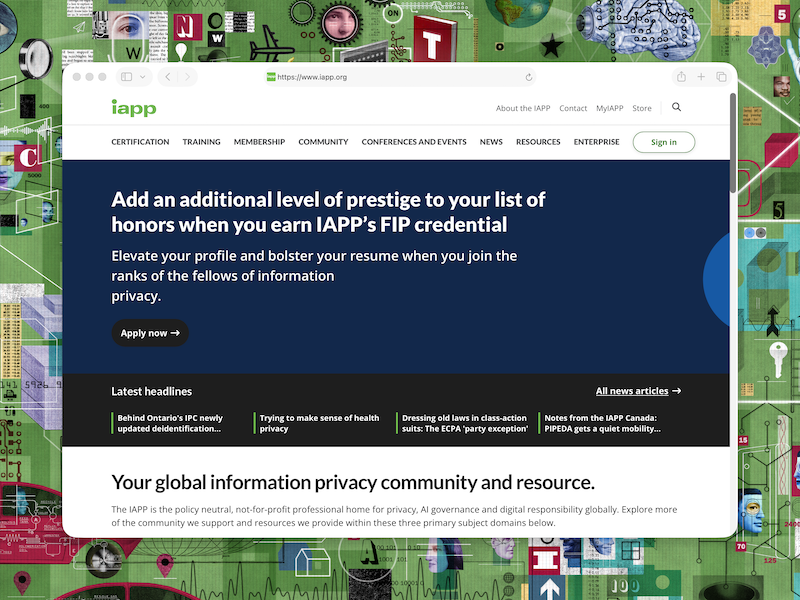Follow the About the IAPP link
800x600 pixels.
pyautogui.click(x=523, y=108)
